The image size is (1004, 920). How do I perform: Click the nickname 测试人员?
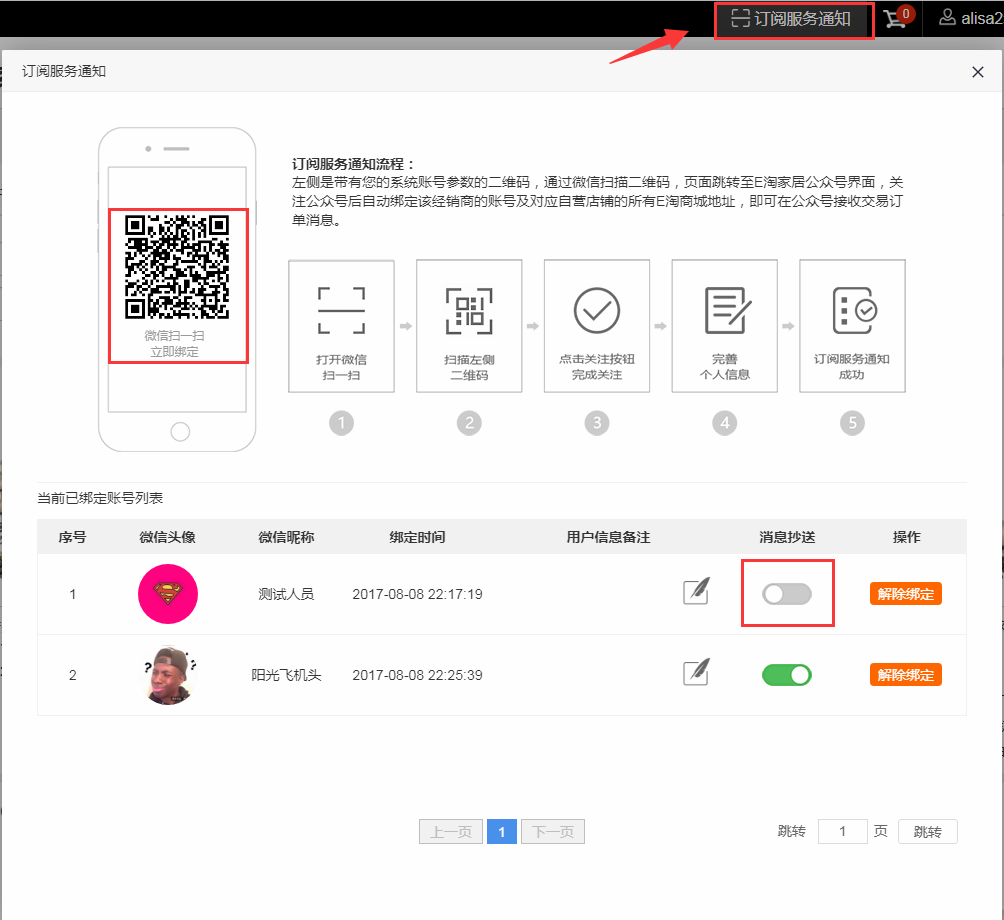pos(286,594)
